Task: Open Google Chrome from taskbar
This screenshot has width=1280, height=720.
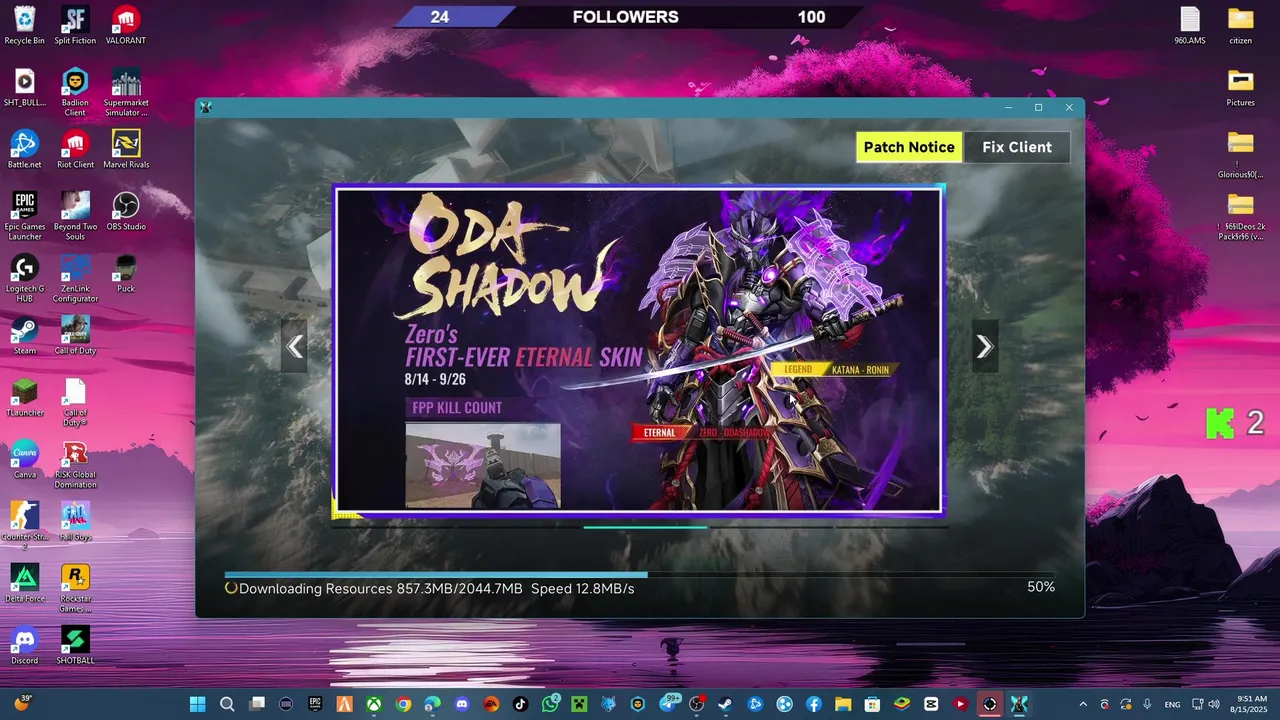Action: (403, 704)
